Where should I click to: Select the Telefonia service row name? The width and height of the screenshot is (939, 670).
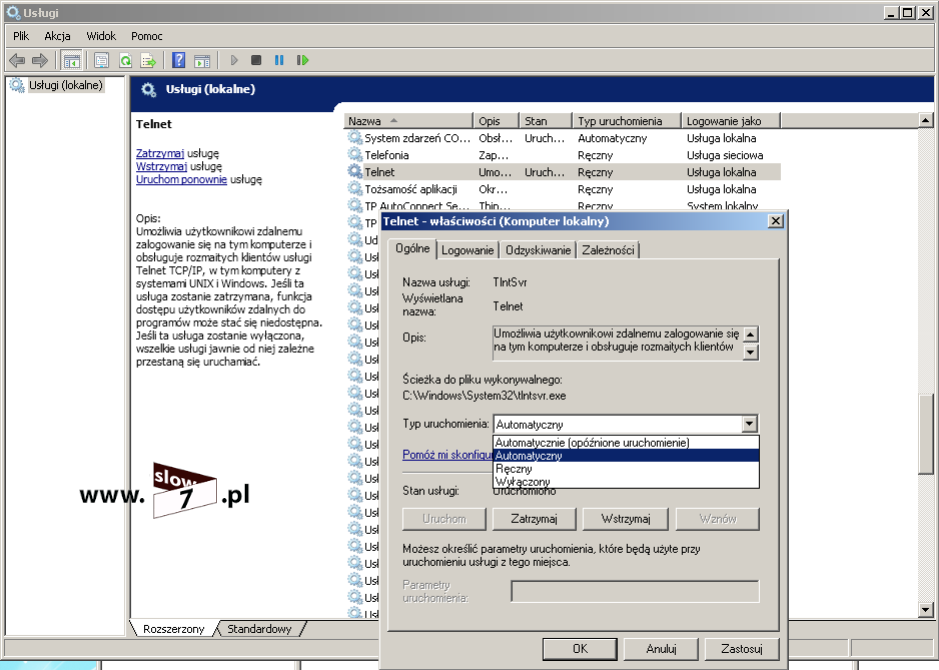click(x=387, y=154)
